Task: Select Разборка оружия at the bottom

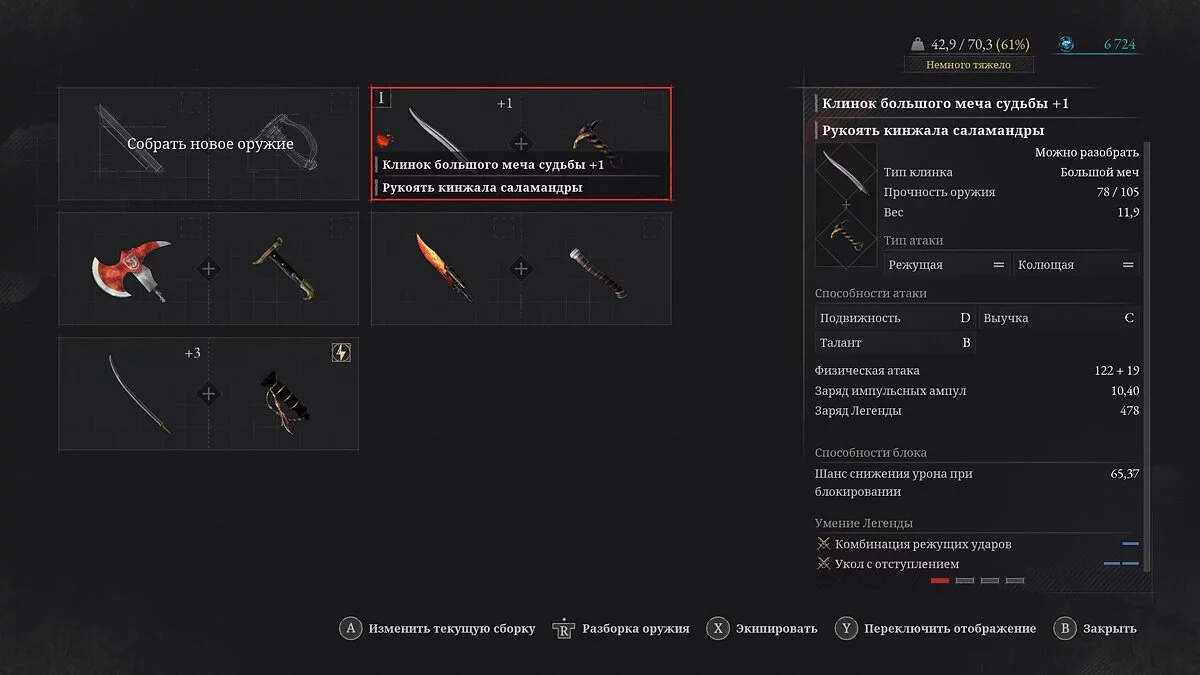Action: pyautogui.click(x=621, y=629)
